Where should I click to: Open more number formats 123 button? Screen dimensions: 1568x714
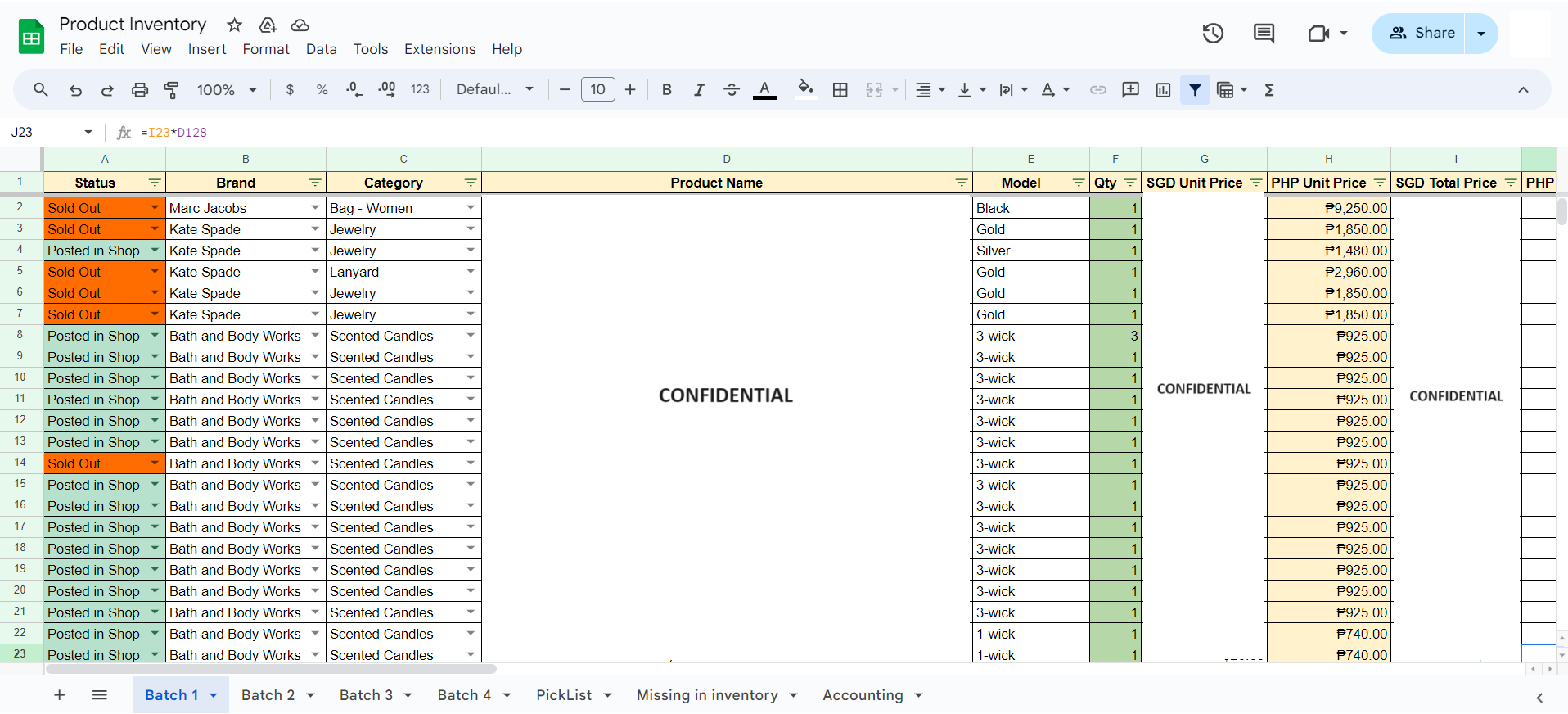(420, 89)
